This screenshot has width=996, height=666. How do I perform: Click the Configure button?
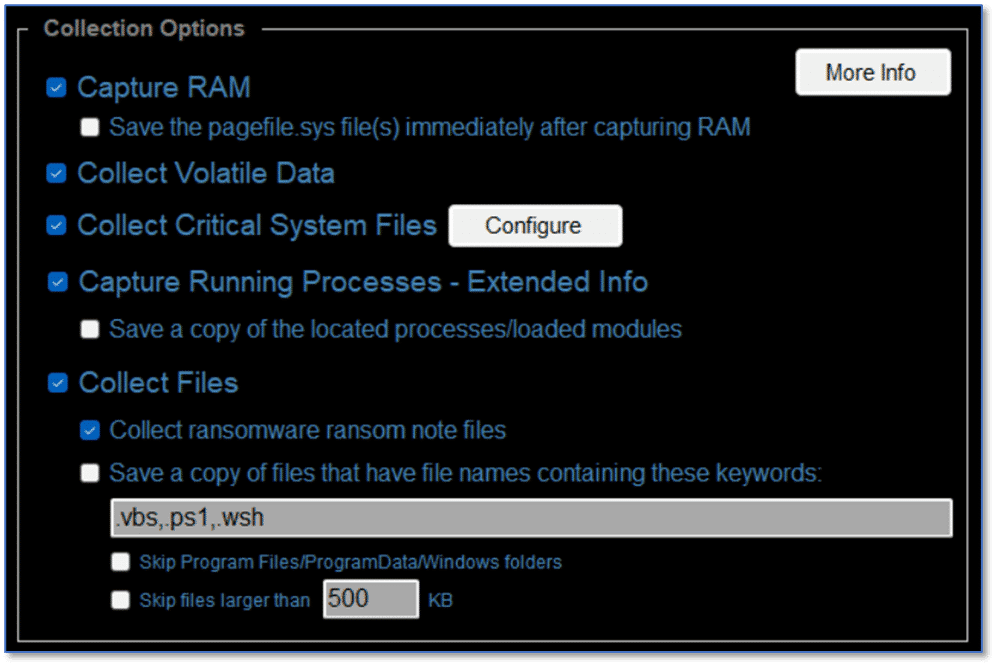535,226
